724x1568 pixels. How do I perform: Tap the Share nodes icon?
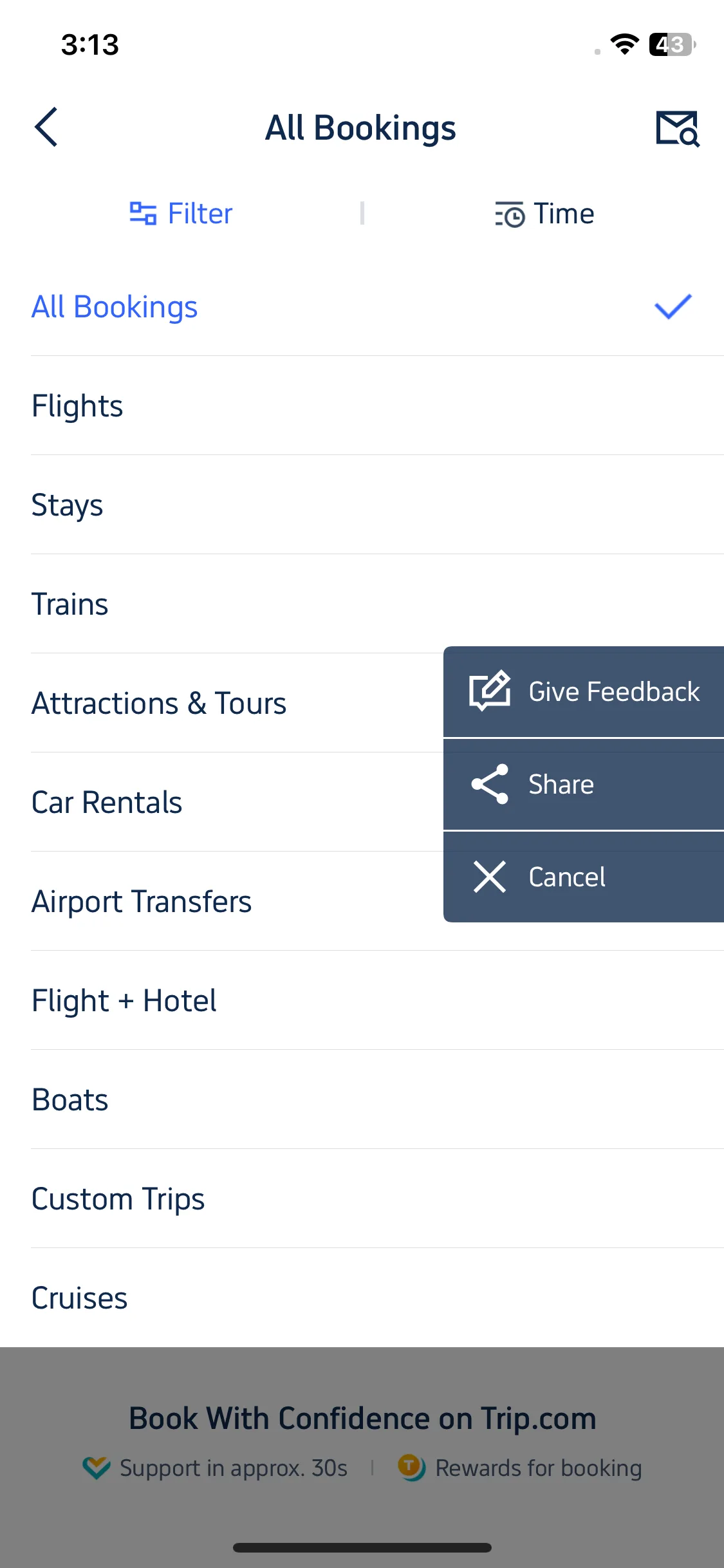pos(490,784)
